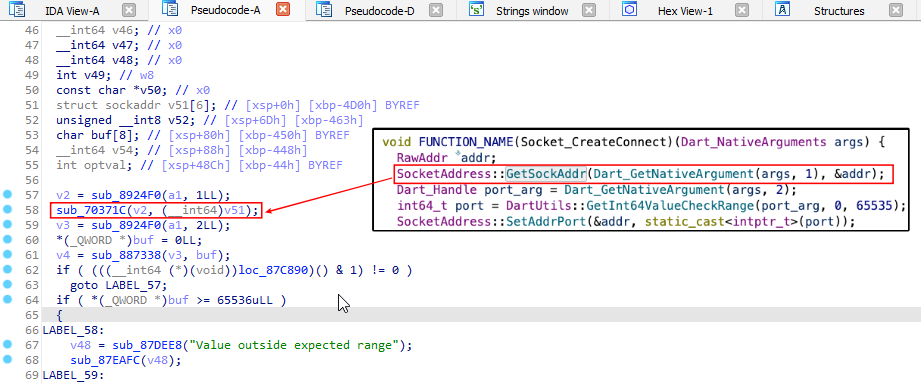Toggle breakpoint dot on line 61
This screenshot has width=921, height=384.
click(7, 255)
